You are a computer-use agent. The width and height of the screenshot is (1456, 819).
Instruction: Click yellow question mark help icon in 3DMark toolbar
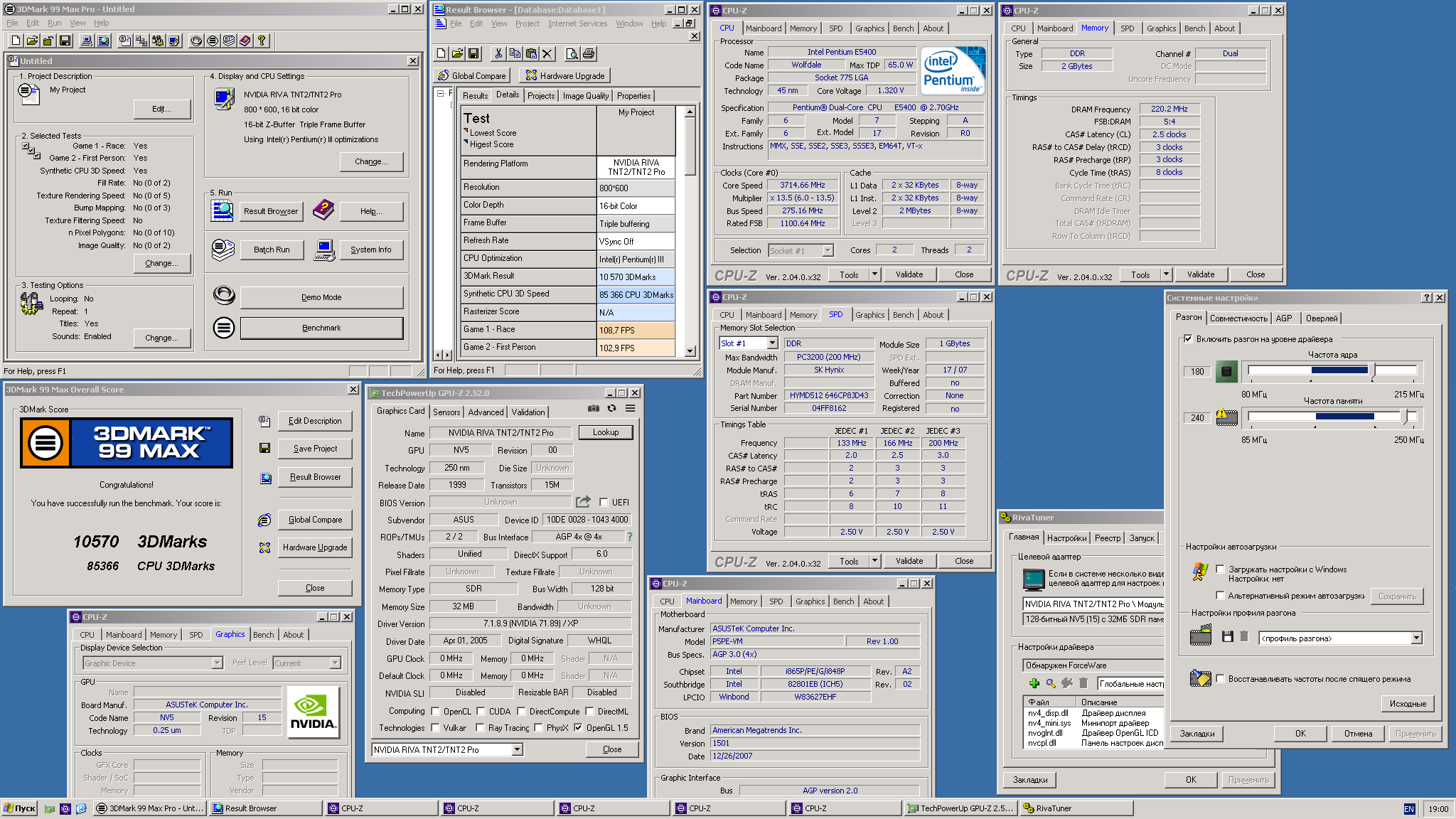(262, 41)
